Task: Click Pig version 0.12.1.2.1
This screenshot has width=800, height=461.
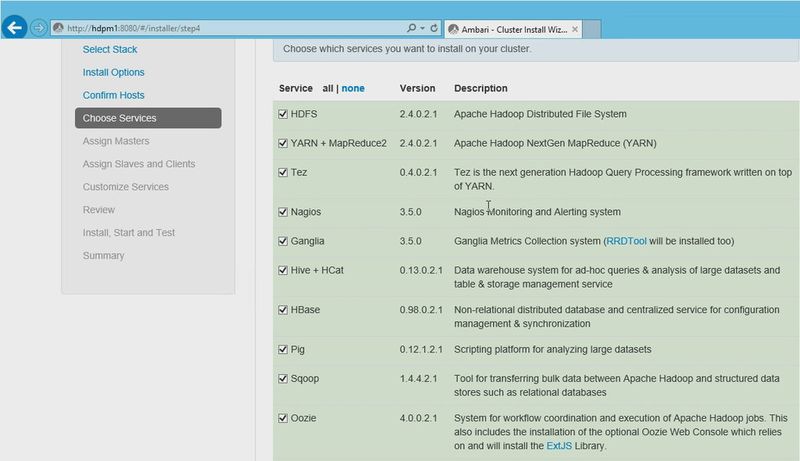Action: [x=421, y=349]
